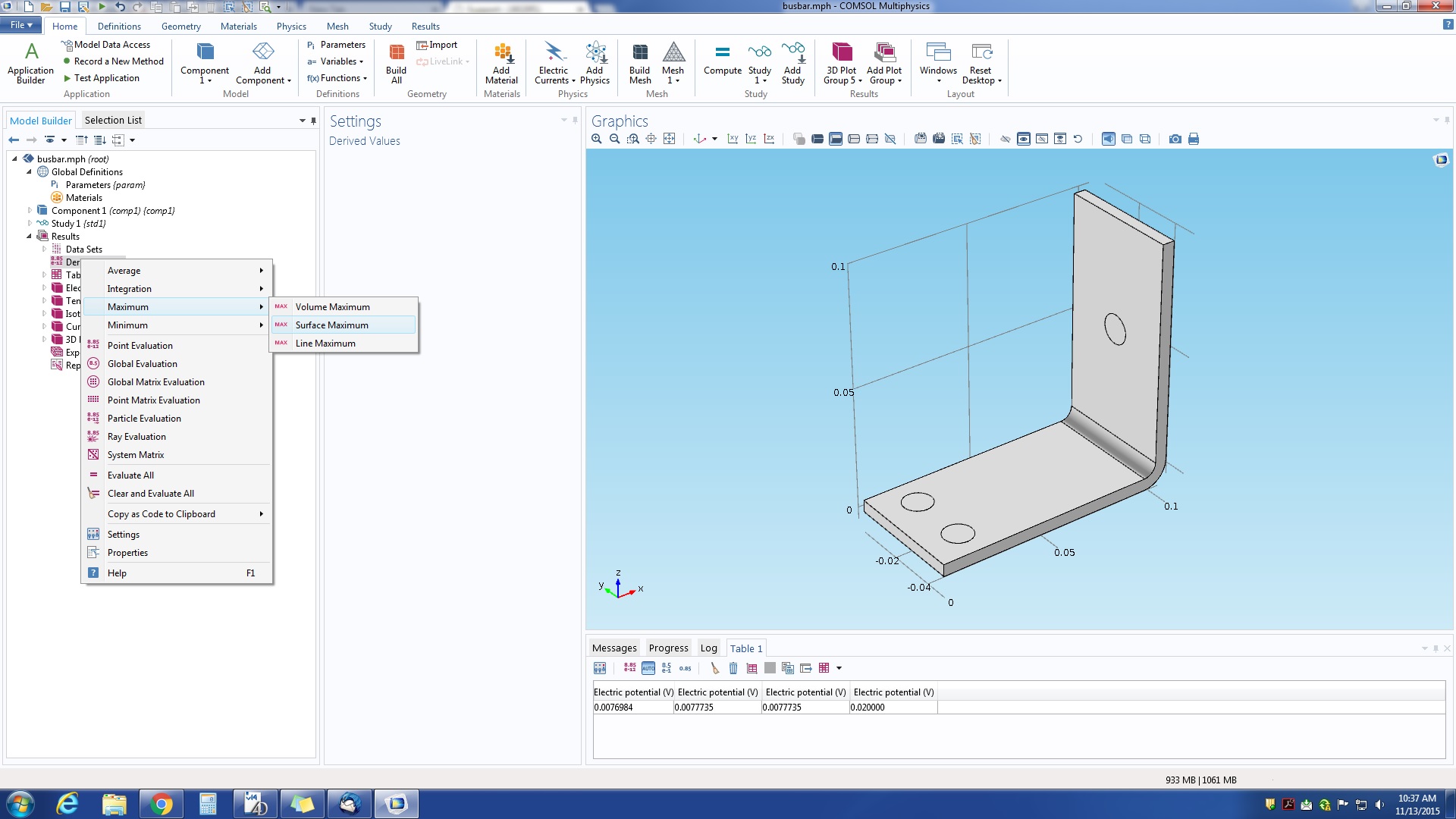The height and width of the screenshot is (819, 1456).
Task: Click the Print graphics icon
Action: coord(1194,139)
